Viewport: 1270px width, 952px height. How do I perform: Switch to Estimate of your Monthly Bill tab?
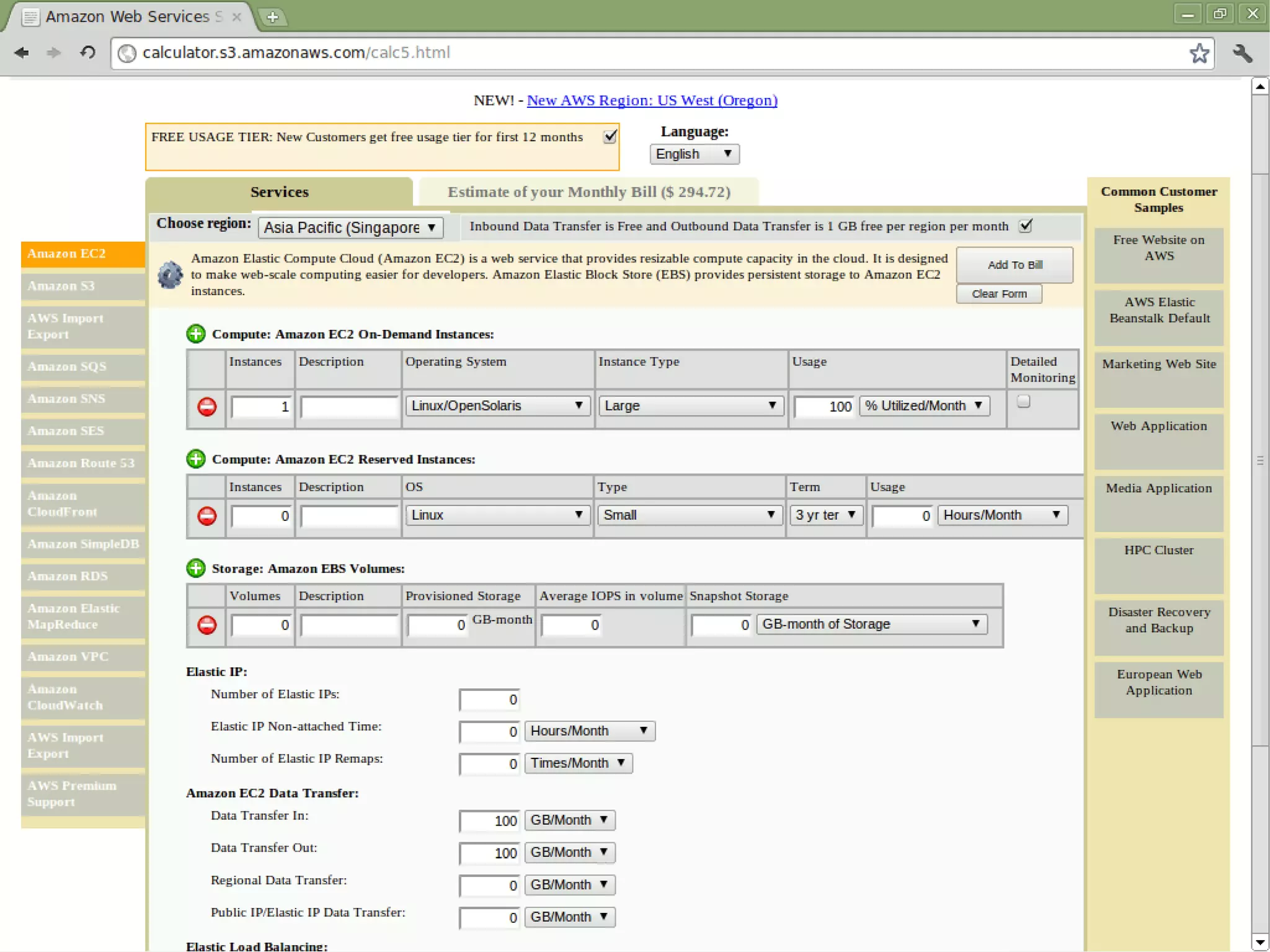588,192
